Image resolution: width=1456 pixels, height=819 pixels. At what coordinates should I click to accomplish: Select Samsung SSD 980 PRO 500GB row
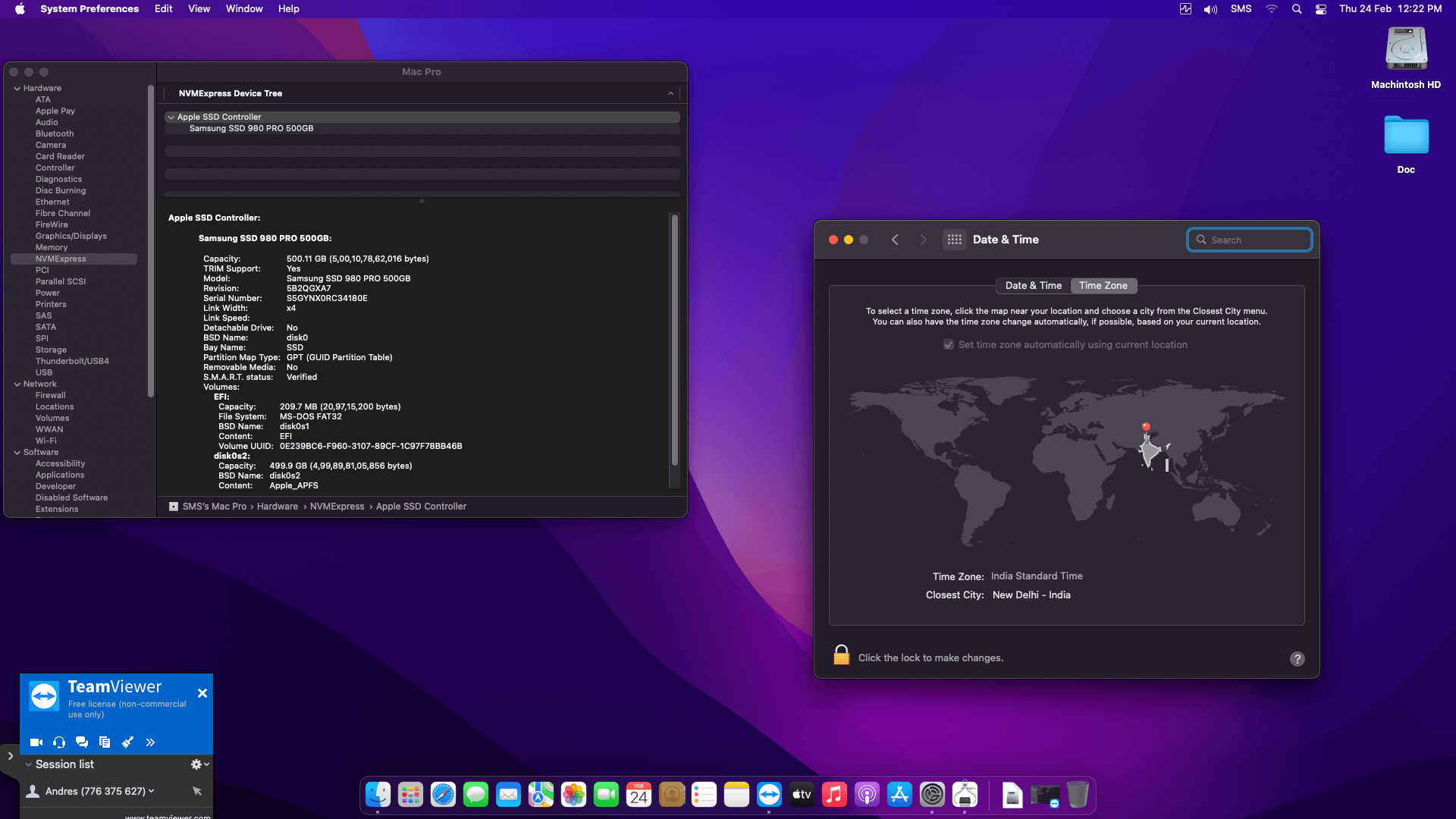(422, 129)
